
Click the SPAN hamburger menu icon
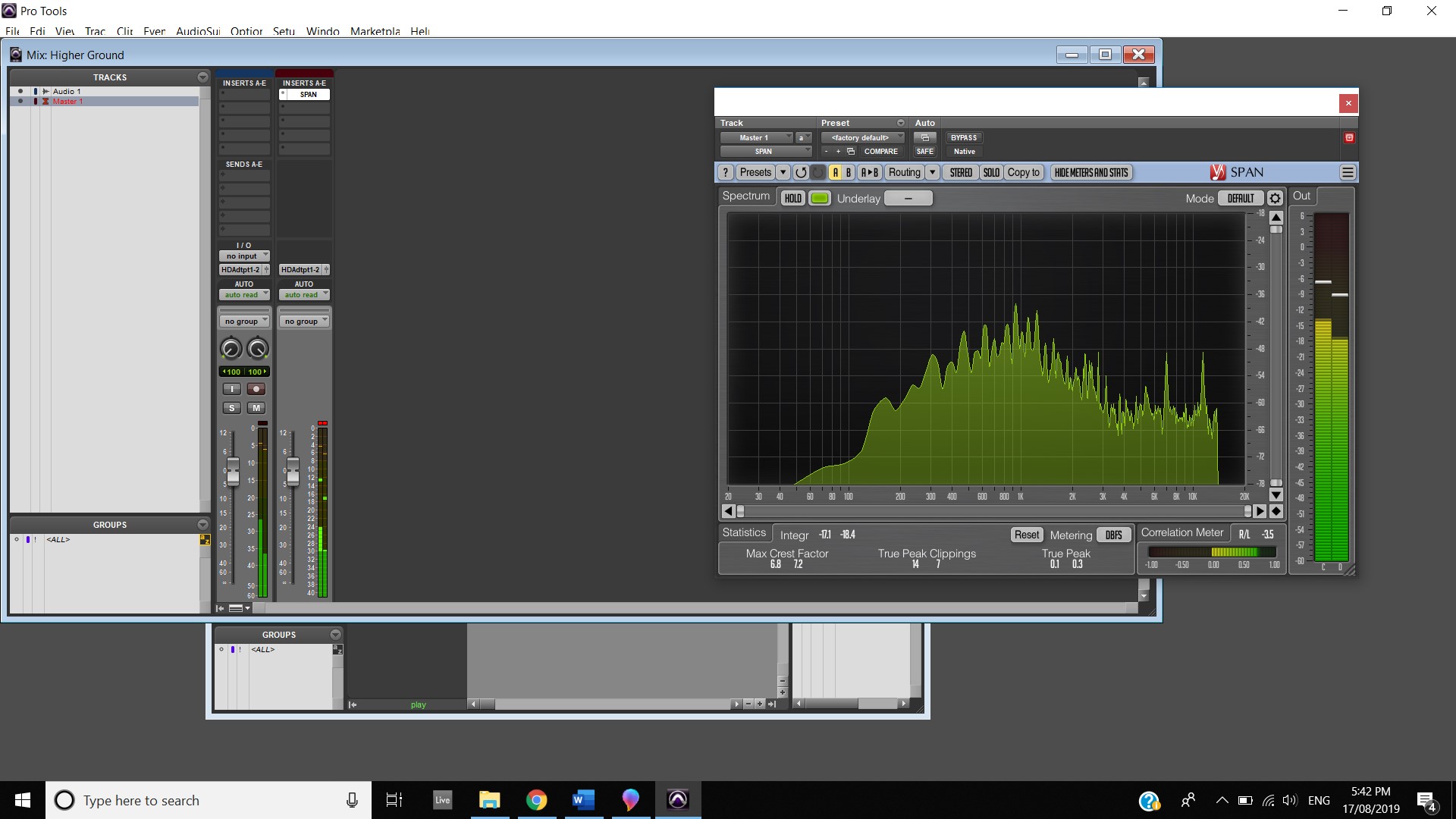pos(1348,172)
